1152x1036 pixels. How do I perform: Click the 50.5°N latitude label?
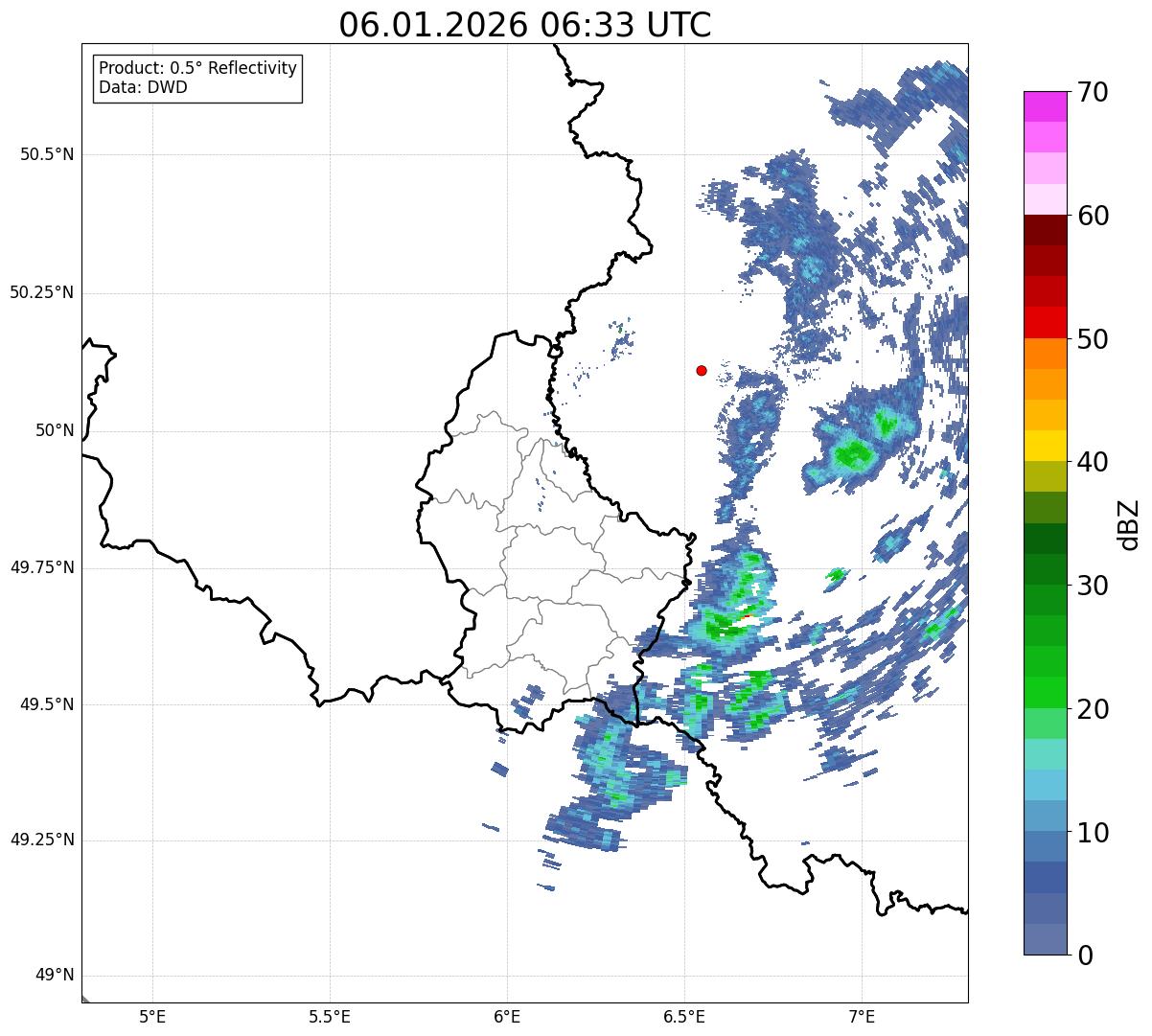pos(47,154)
